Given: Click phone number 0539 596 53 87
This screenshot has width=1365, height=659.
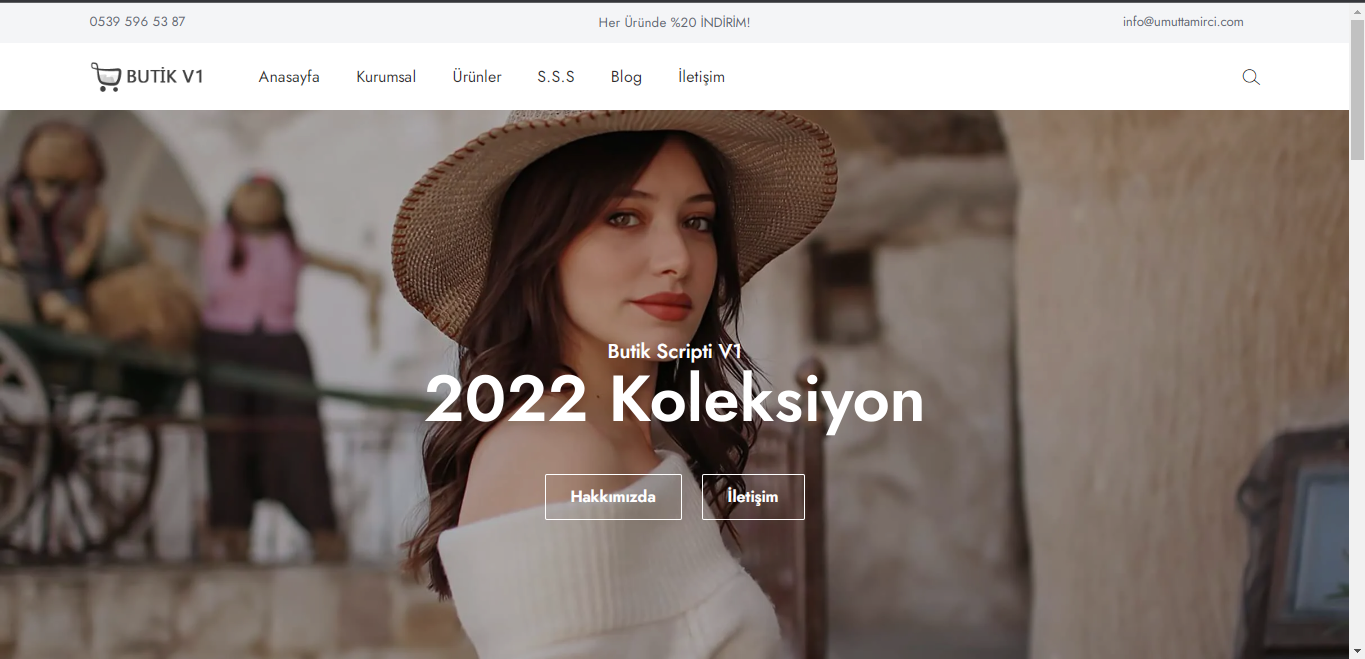Looking at the screenshot, I should point(137,22).
